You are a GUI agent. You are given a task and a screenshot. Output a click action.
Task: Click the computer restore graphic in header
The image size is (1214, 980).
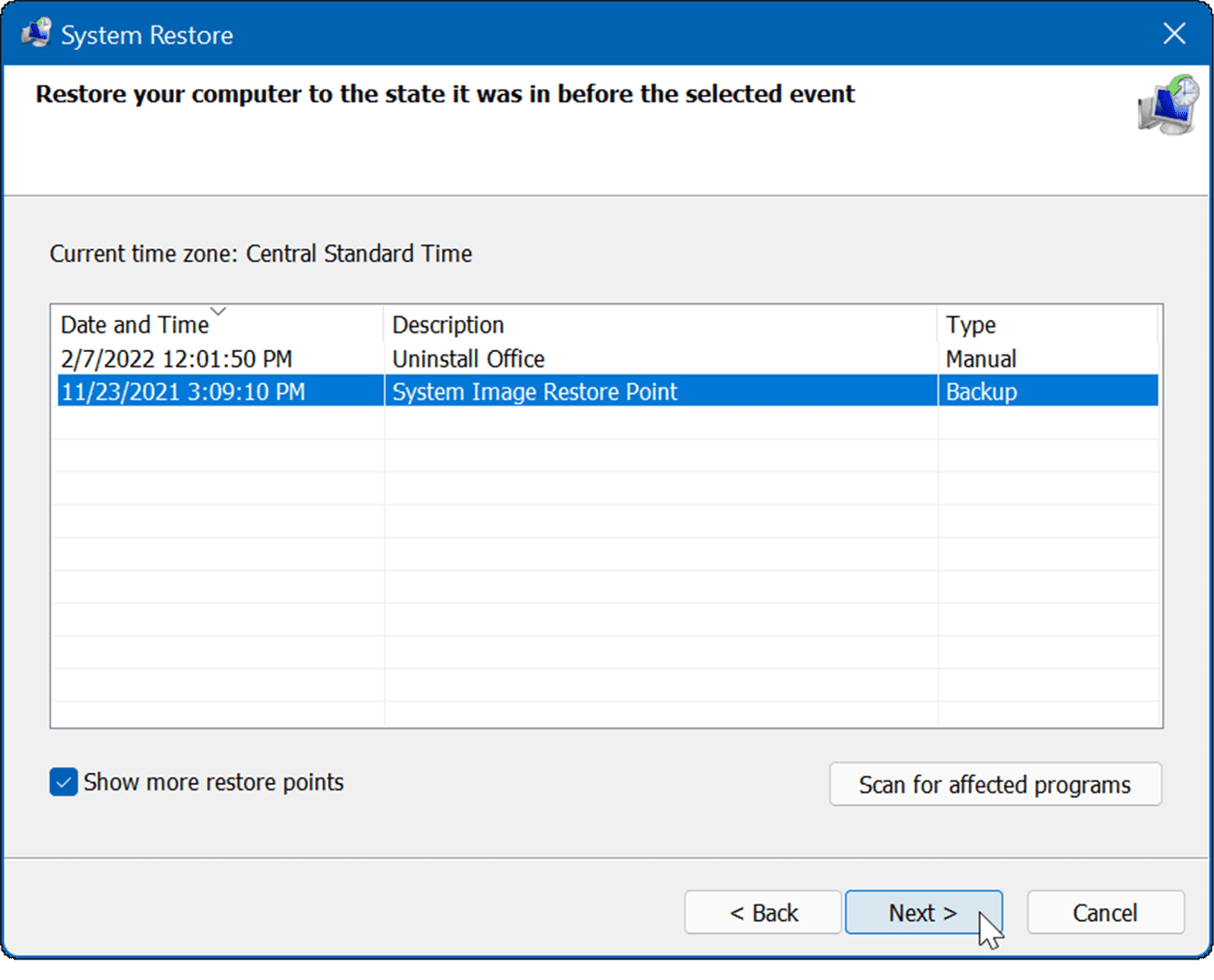click(x=1168, y=105)
